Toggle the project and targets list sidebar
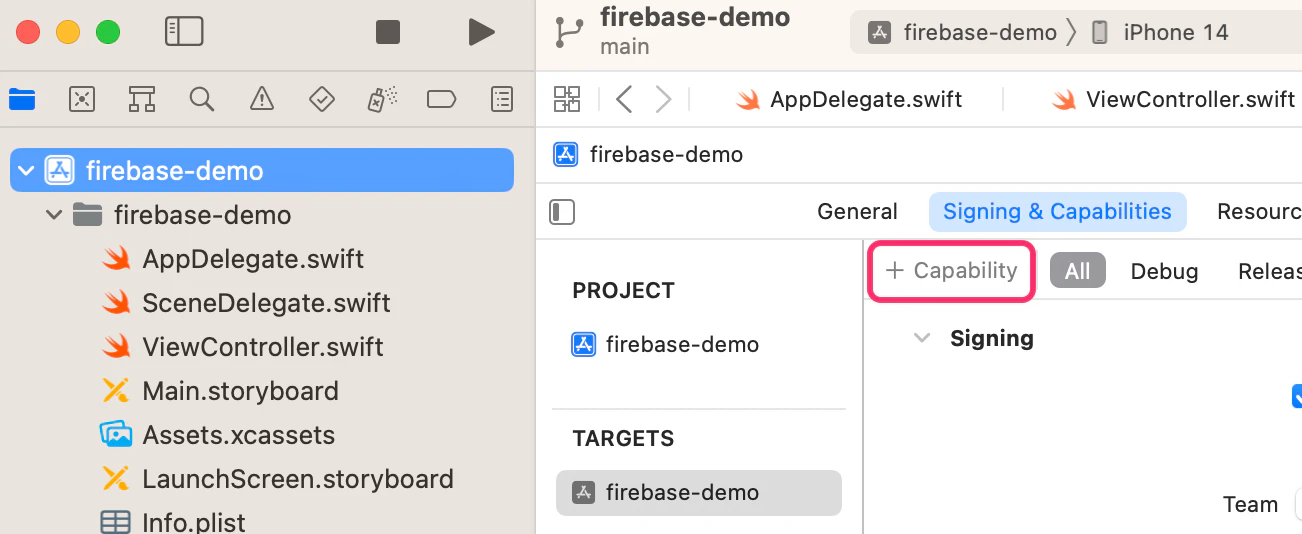 562,212
